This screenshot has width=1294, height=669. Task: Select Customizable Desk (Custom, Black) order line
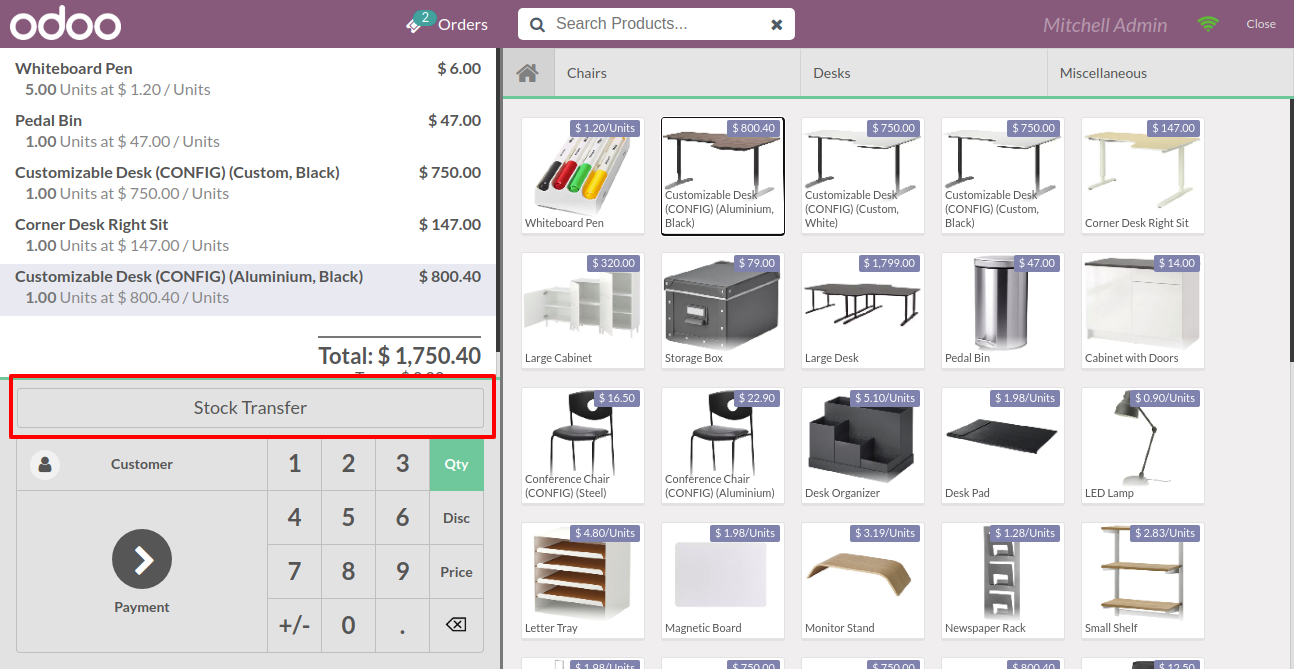pyautogui.click(x=248, y=182)
